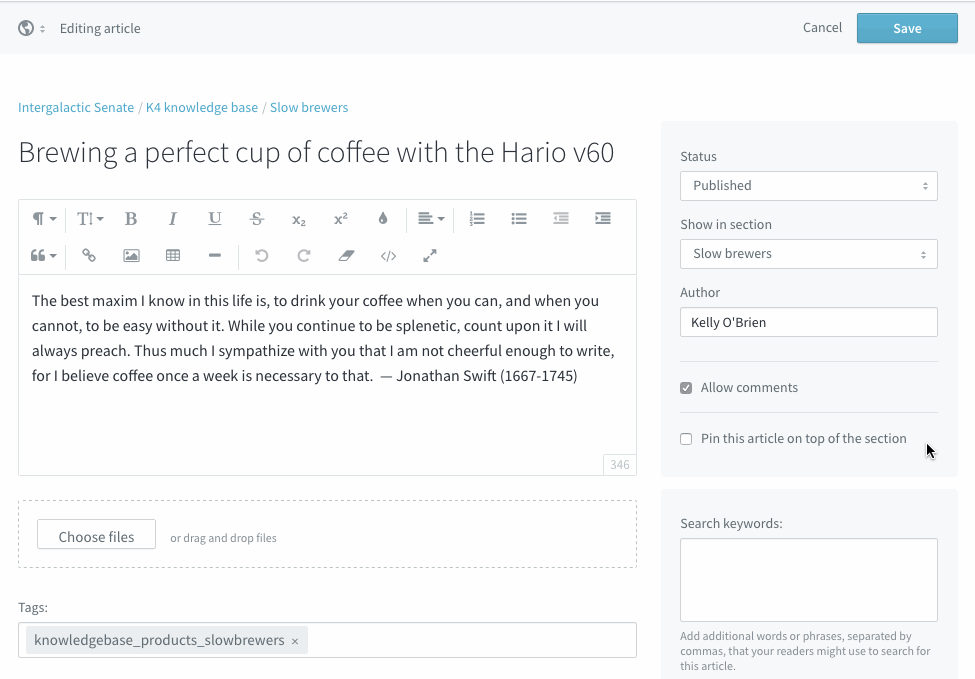
Task: Open the Status dropdown set to Published
Action: (809, 186)
